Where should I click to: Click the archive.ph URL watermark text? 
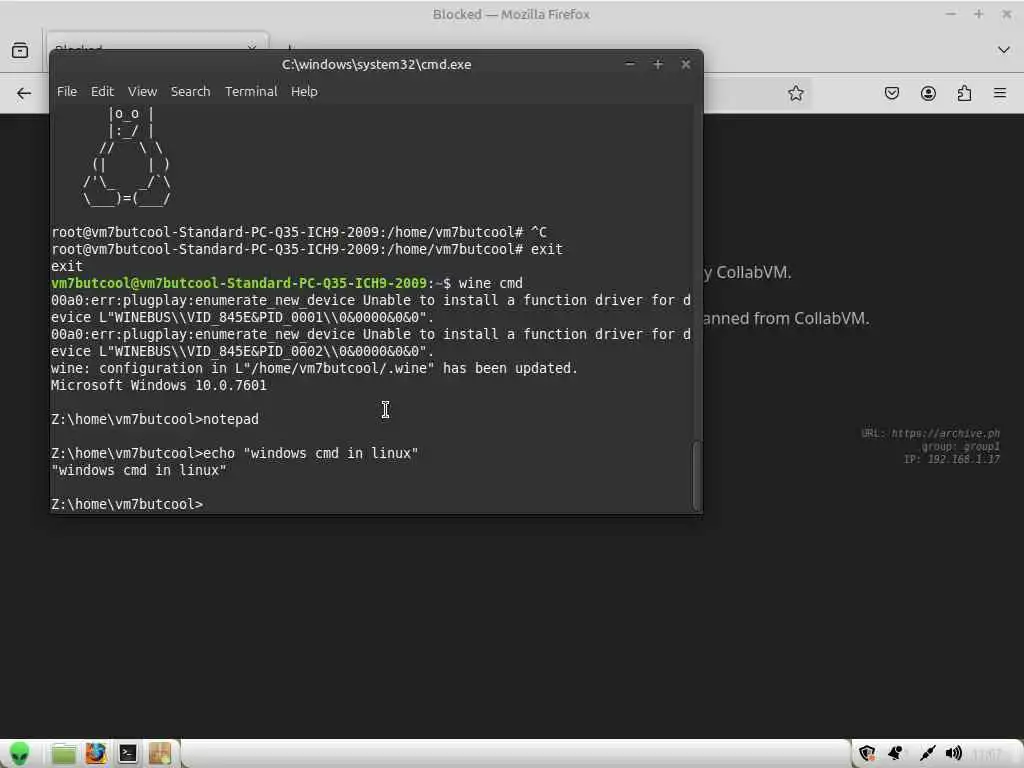(931, 433)
